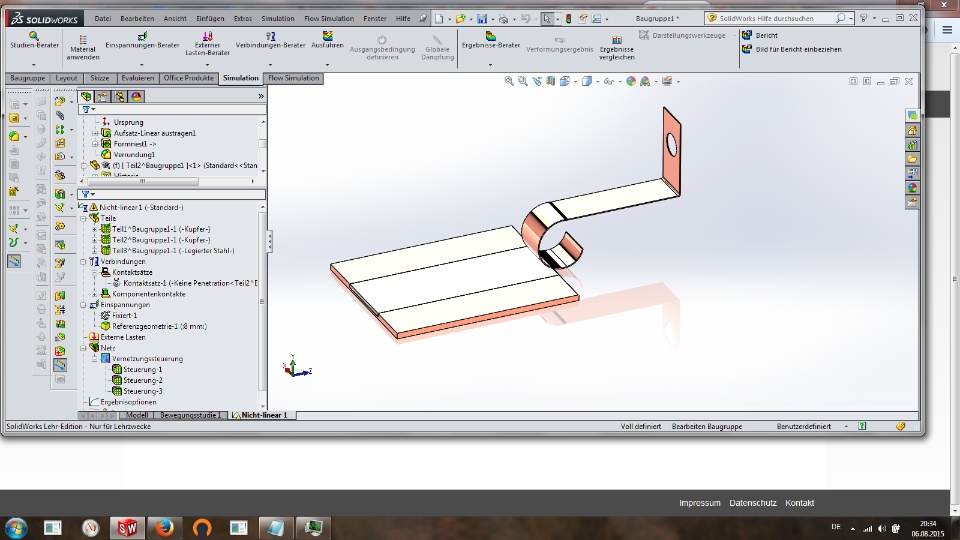Image resolution: width=960 pixels, height=540 pixels.
Task: Select Ergebnisoptionen in tree
Action: pyautogui.click(x=122, y=402)
